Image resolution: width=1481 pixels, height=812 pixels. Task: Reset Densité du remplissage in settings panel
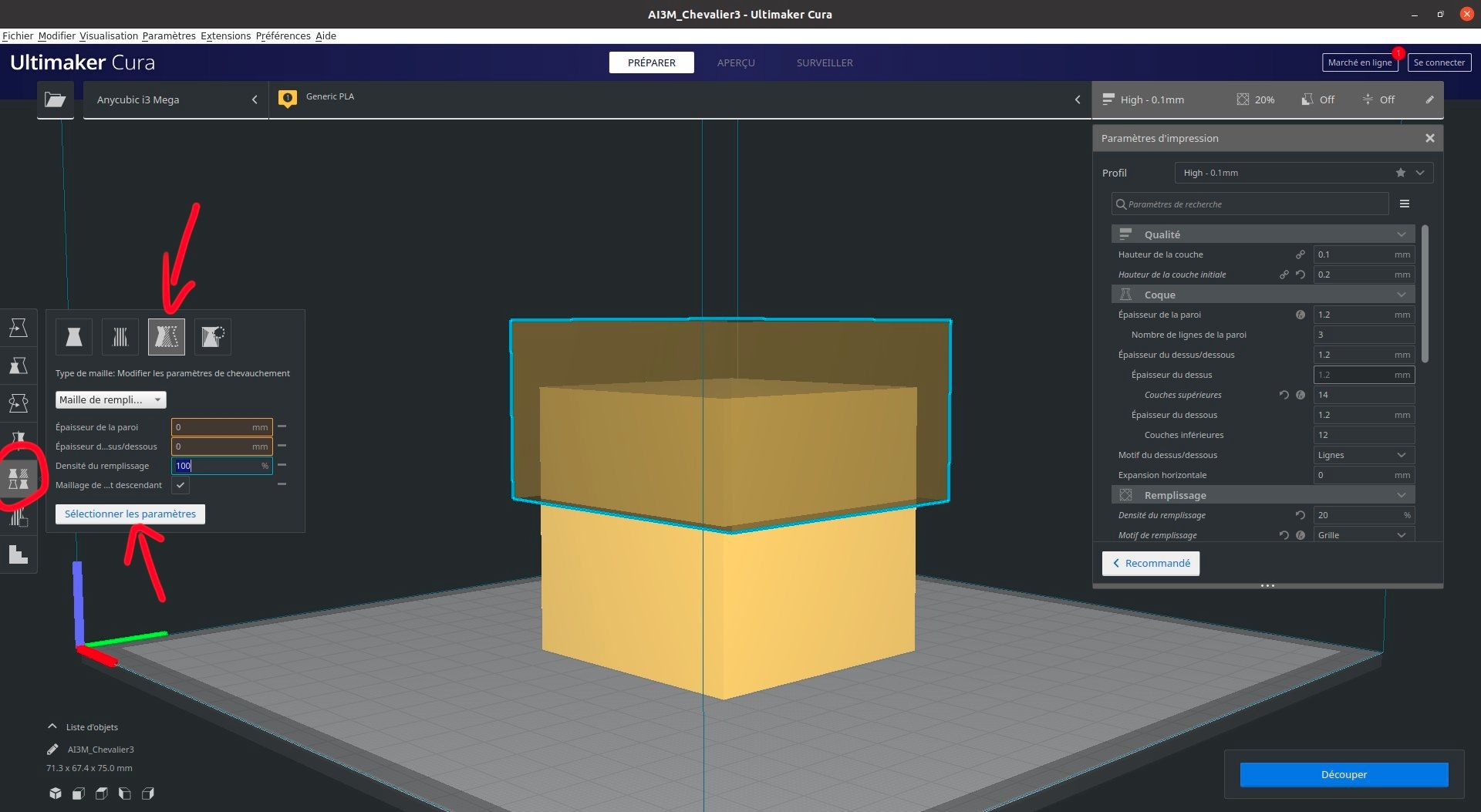[x=1301, y=515]
